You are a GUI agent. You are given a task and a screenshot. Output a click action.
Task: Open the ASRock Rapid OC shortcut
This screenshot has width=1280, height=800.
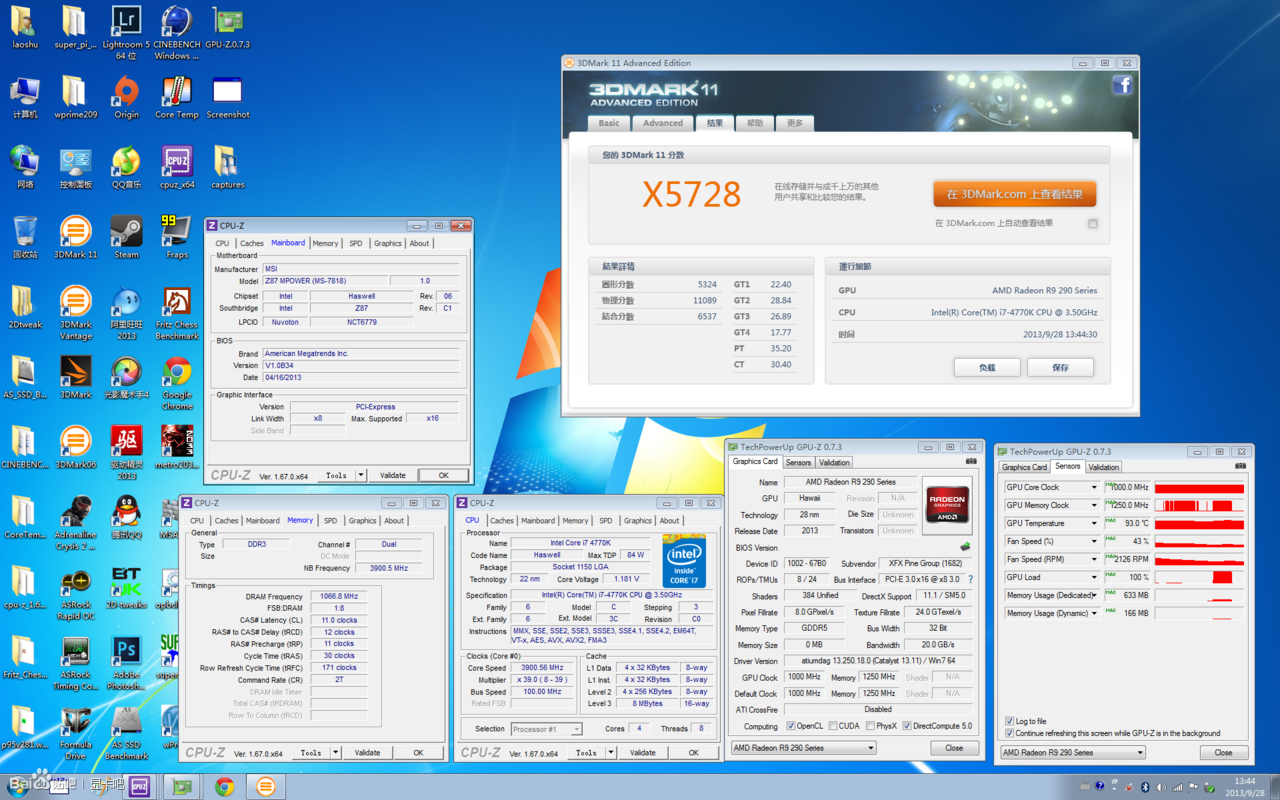coord(75,594)
